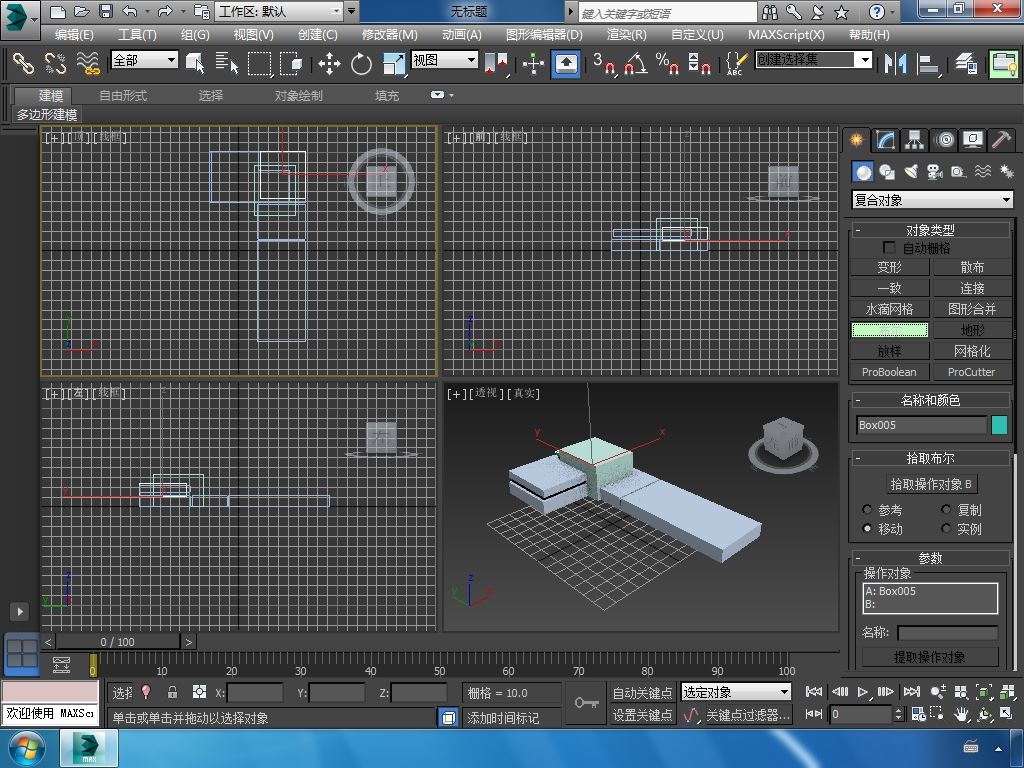Image resolution: width=1024 pixels, height=768 pixels.
Task: Open Utilities panel with hammer icon
Action: [x=1002, y=140]
